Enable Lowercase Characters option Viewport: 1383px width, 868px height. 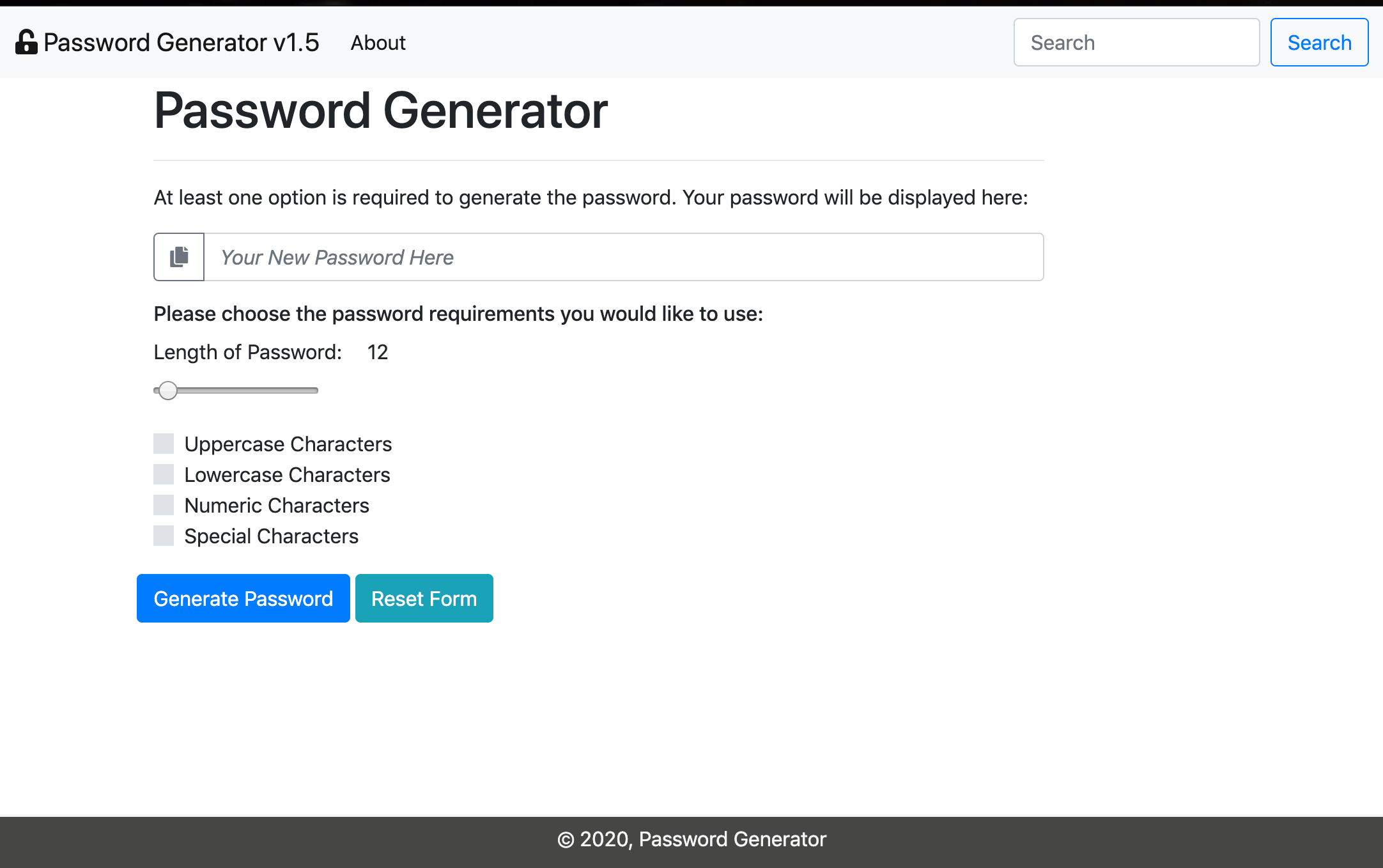click(x=164, y=474)
